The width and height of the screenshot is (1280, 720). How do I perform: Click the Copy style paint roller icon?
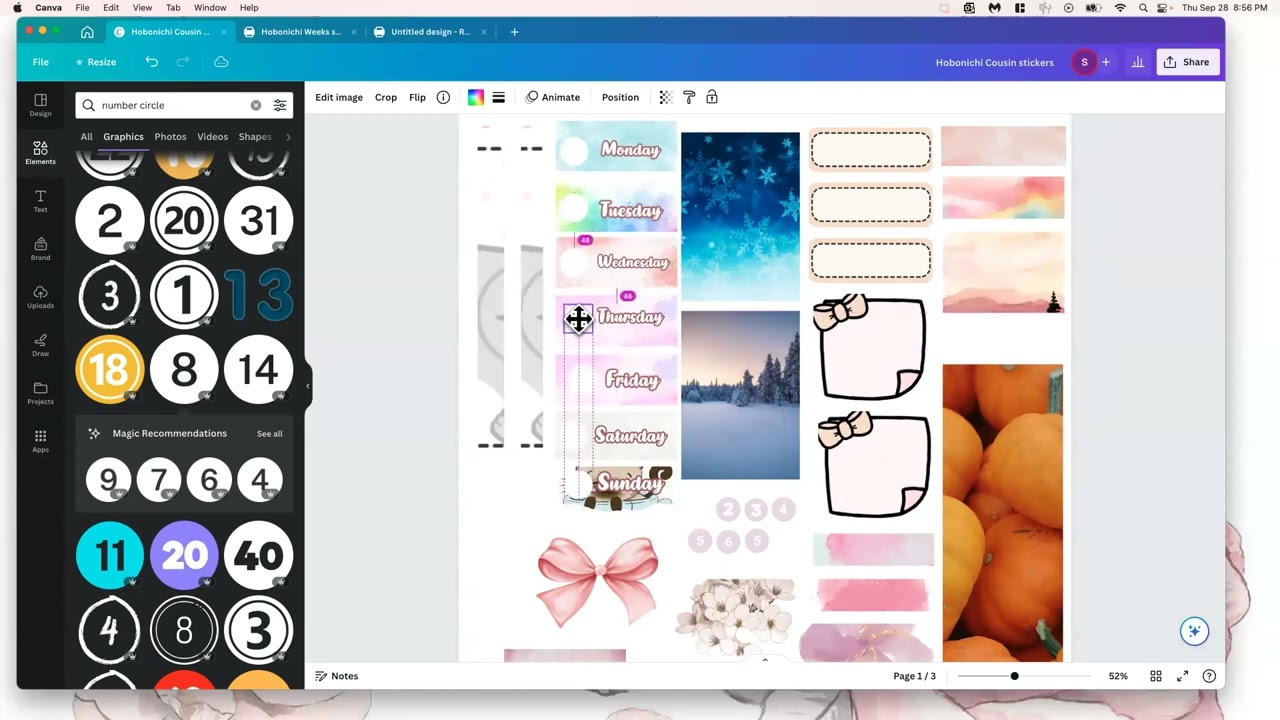(689, 97)
